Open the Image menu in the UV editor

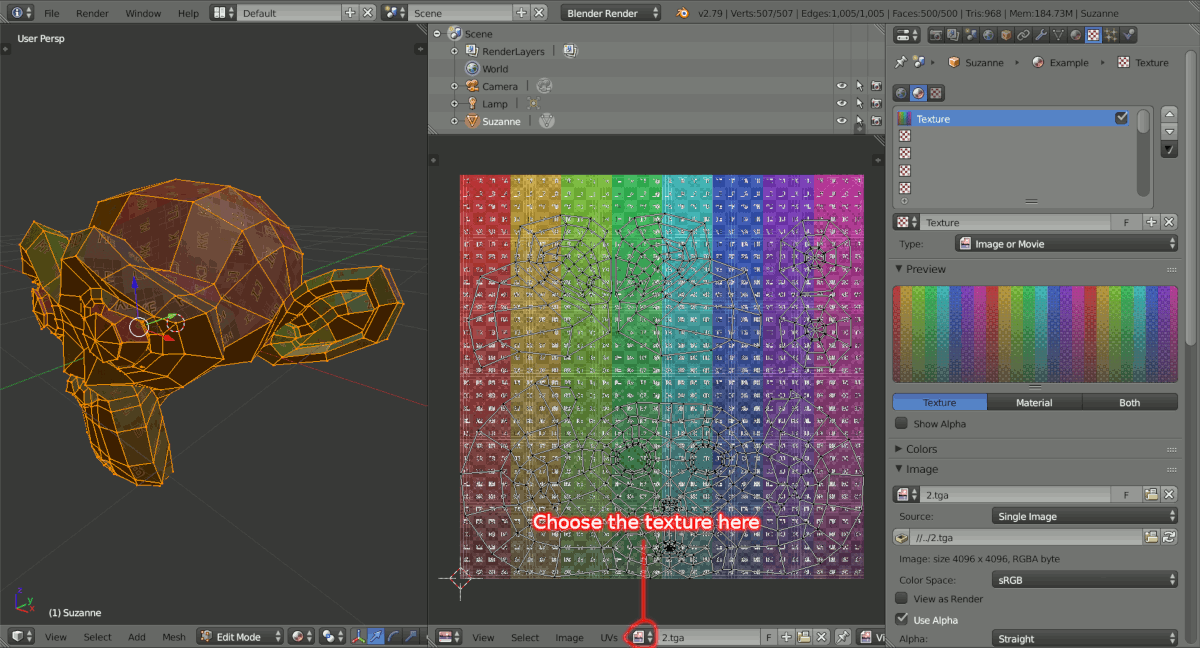pos(569,637)
